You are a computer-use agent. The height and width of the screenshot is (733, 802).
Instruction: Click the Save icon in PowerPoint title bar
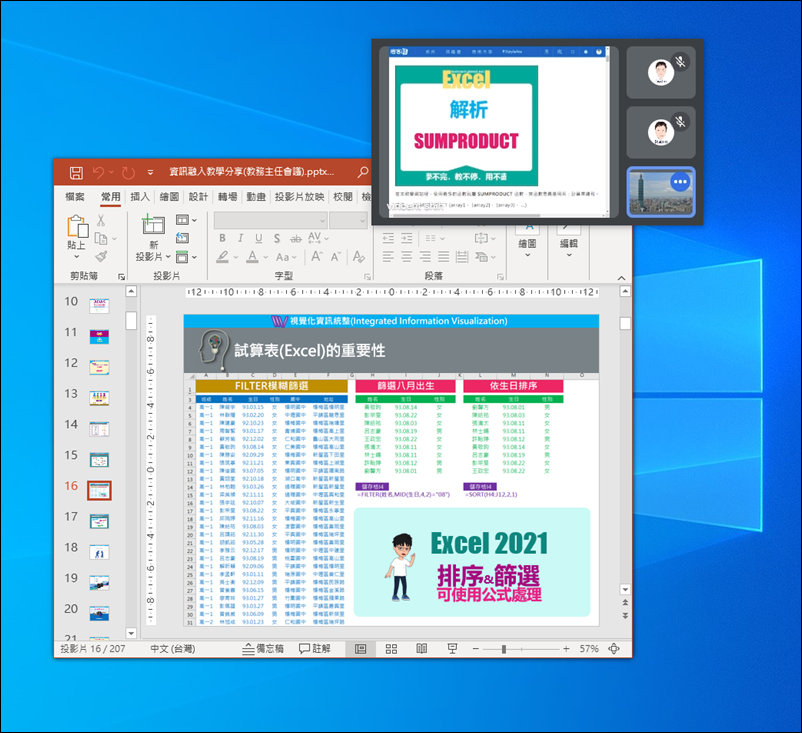point(76,172)
